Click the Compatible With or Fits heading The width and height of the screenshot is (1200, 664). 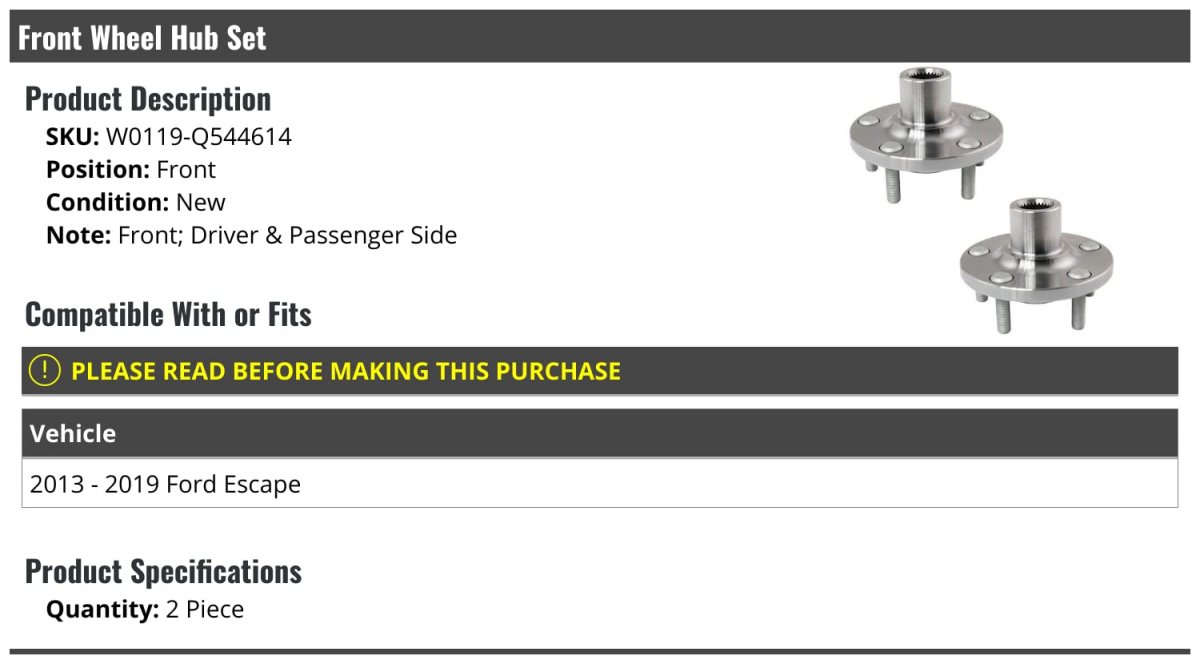pos(168,315)
